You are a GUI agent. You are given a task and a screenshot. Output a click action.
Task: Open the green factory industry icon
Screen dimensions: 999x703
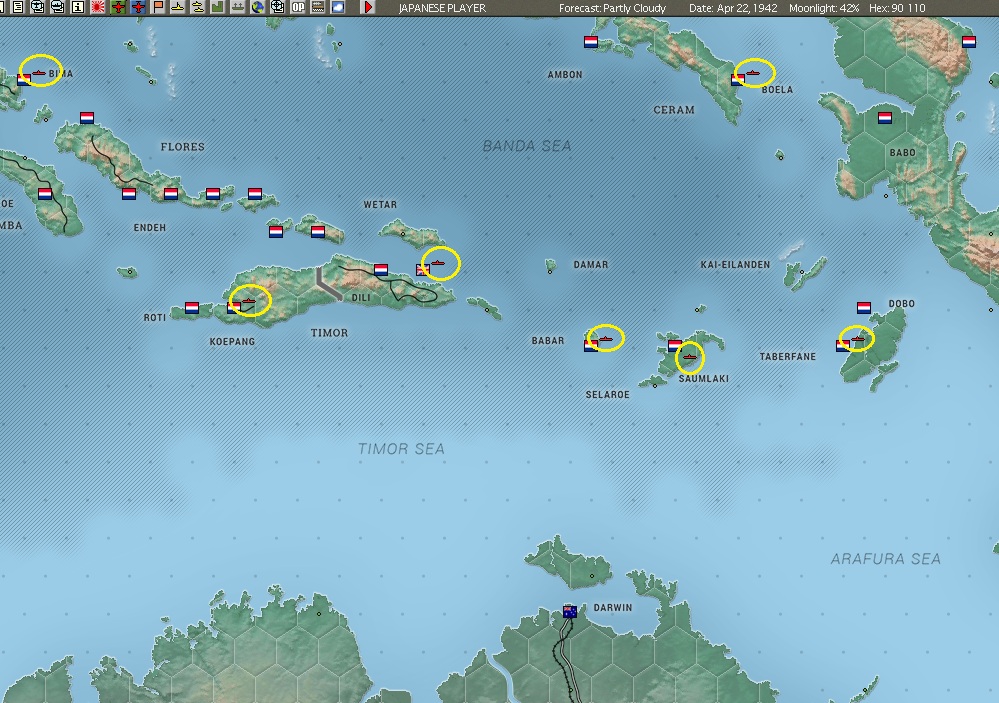(x=218, y=7)
